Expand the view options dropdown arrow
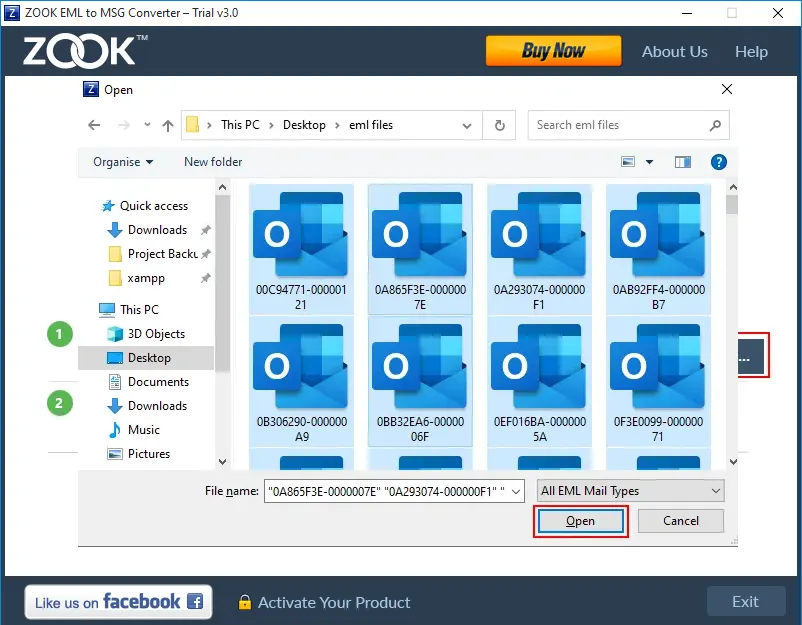Screen dimensions: 802x625 point(649,162)
